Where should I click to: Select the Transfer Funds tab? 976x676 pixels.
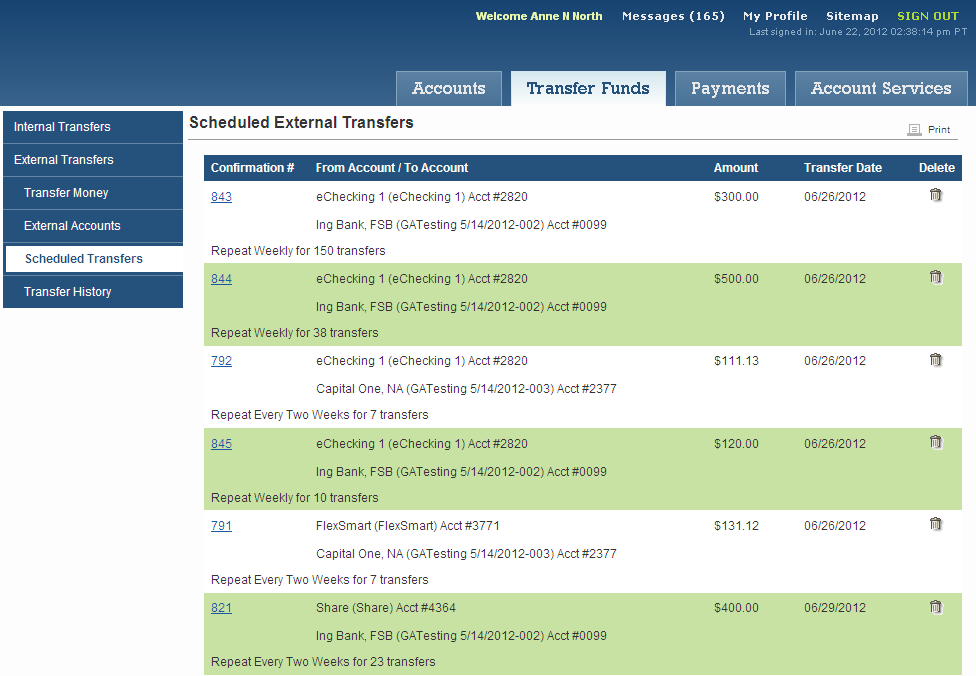pos(588,88)
